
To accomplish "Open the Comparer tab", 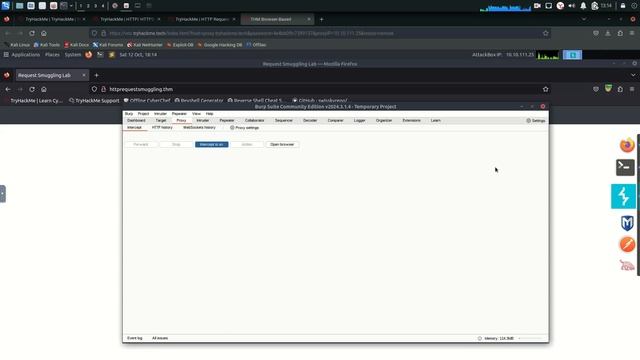I will (x=336, y=121).
